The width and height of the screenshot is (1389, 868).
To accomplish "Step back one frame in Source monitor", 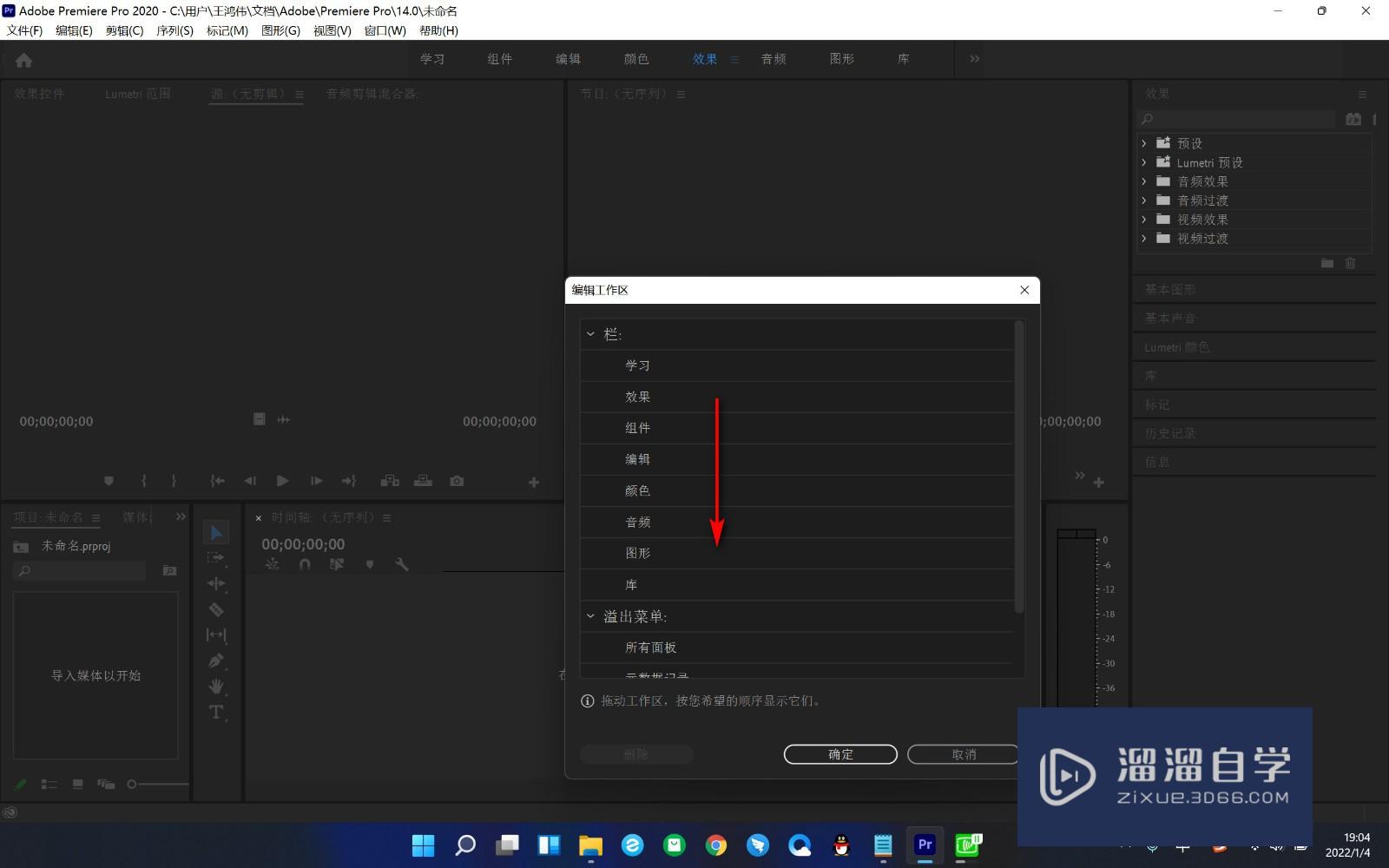I will pyautogui.click(x=250, y=481).
